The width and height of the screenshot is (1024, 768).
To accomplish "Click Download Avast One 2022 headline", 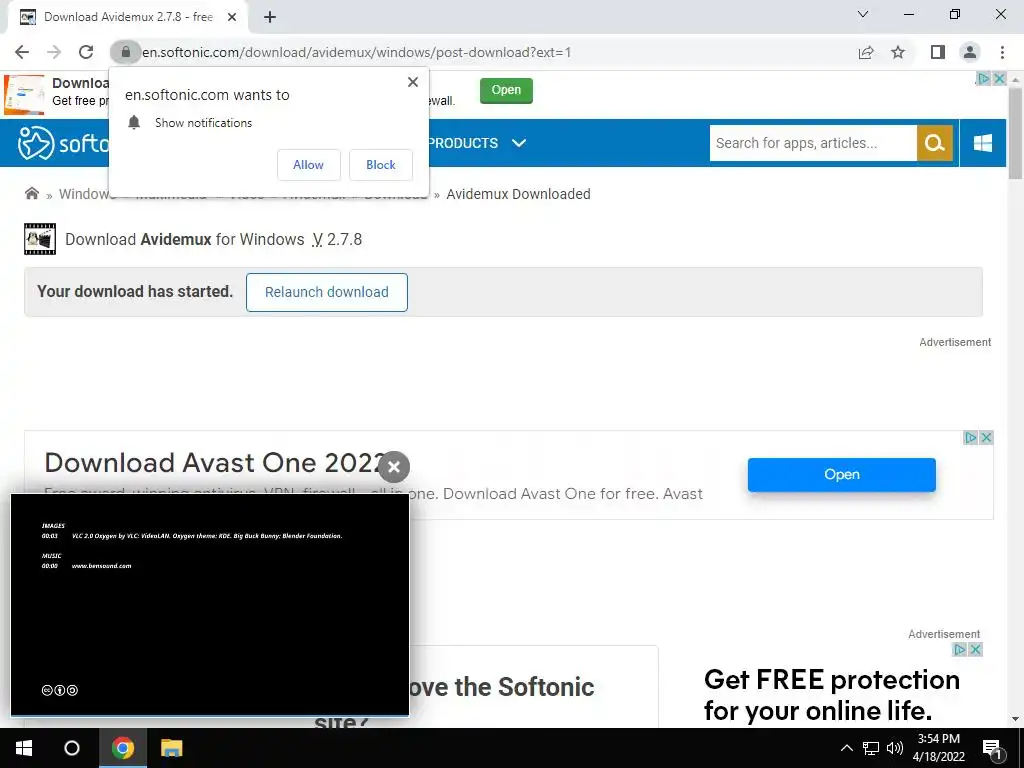I will click(215, 463).
